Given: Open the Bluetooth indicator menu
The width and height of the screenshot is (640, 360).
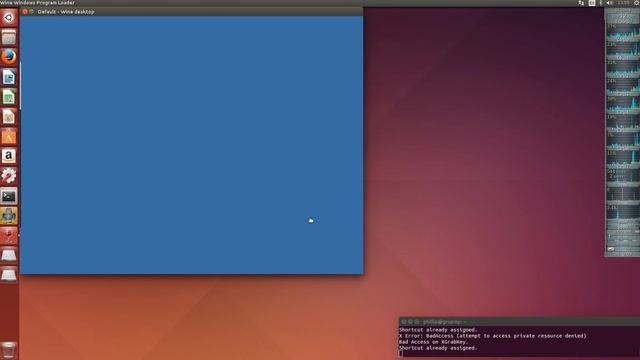Looking at the screenshot, I should pos(601,3).
